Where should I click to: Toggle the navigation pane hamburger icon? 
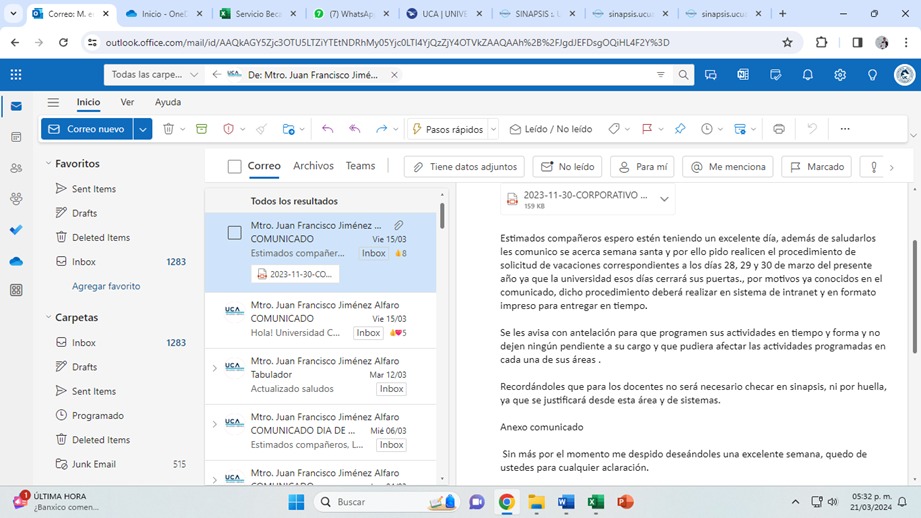click(x=53, y=102)
